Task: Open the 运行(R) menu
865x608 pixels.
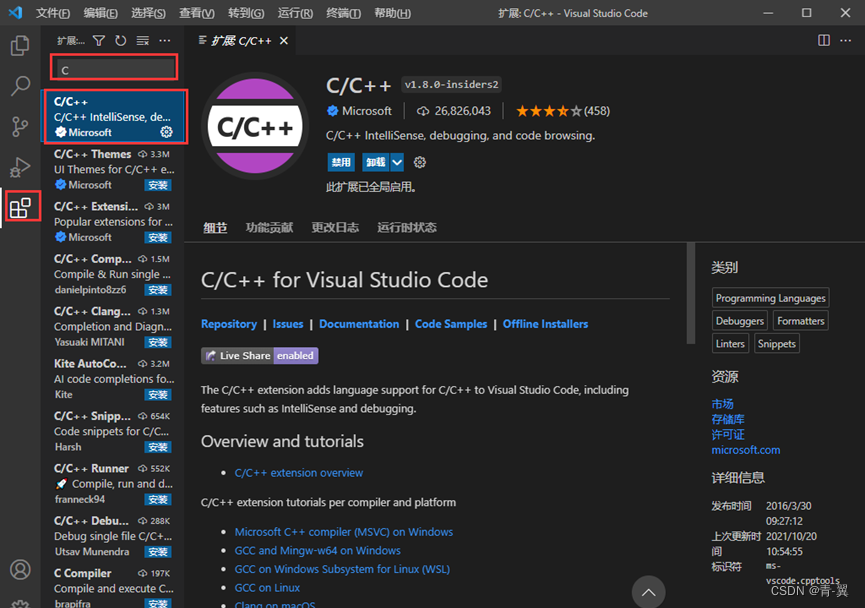Action: click(295, 13)
